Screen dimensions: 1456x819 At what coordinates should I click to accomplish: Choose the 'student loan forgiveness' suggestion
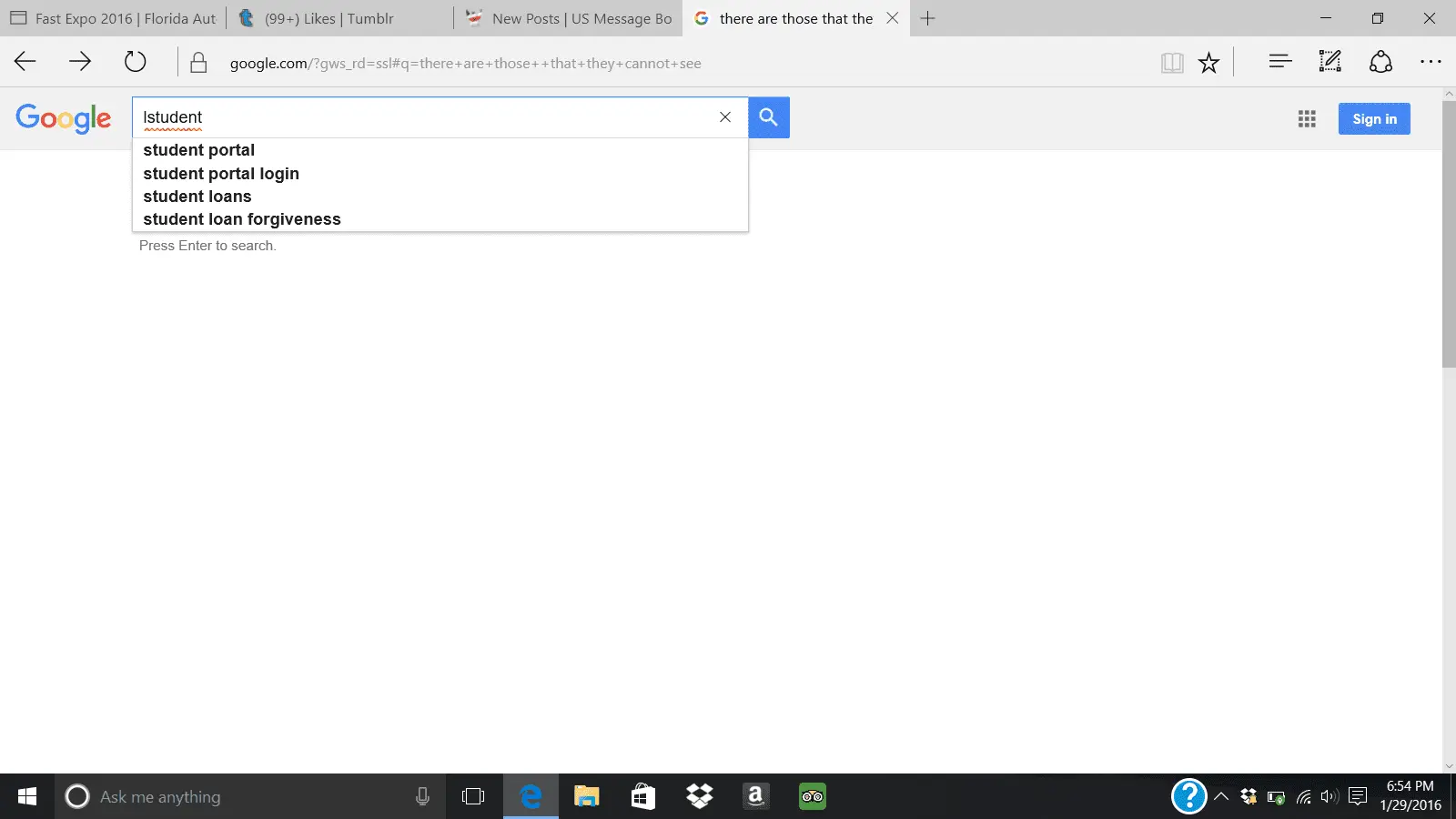pyautogui.click(x=440, y=219)
